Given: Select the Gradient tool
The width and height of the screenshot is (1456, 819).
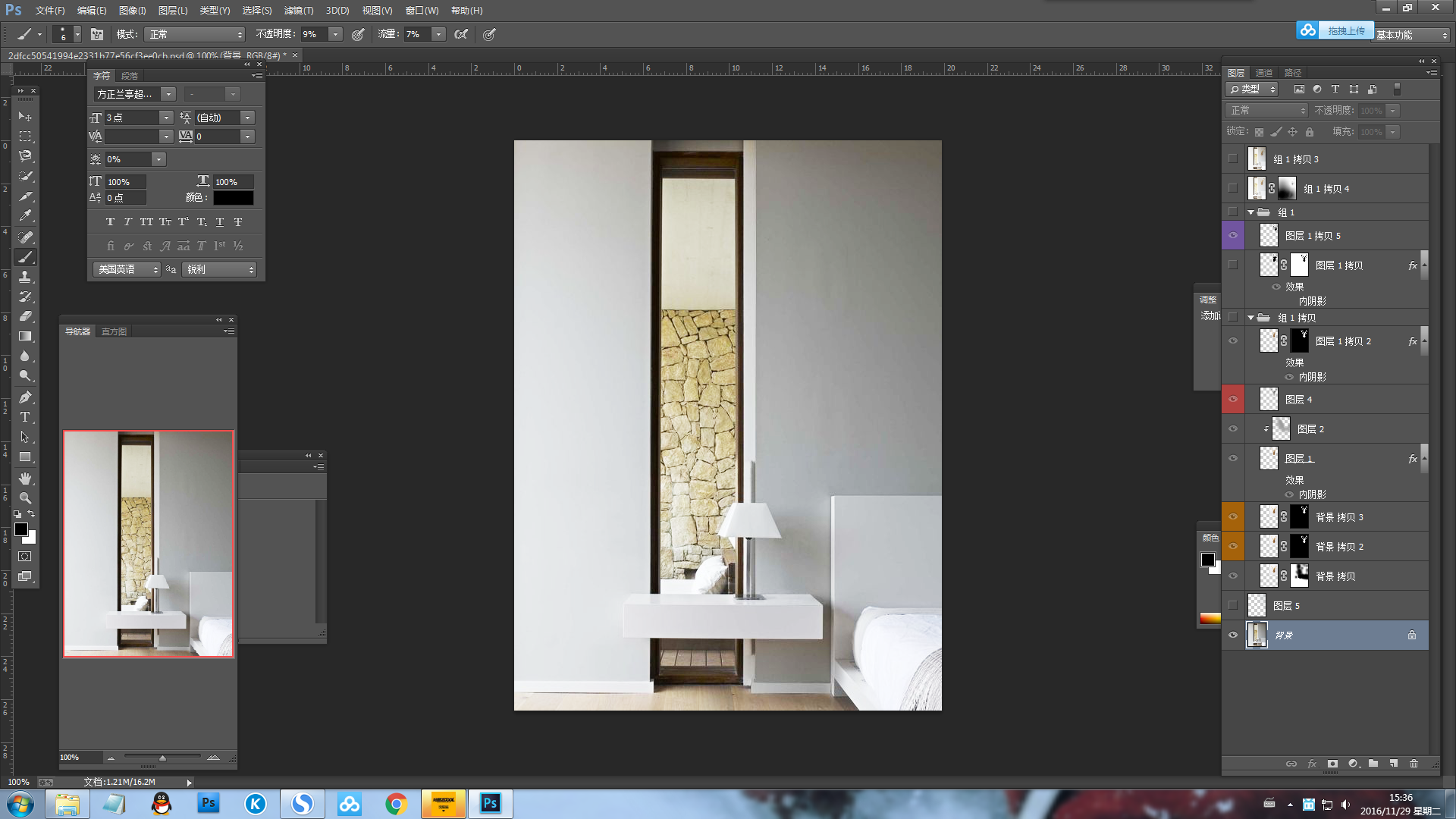Looking at the screenshot, I should tap(25, 336).
